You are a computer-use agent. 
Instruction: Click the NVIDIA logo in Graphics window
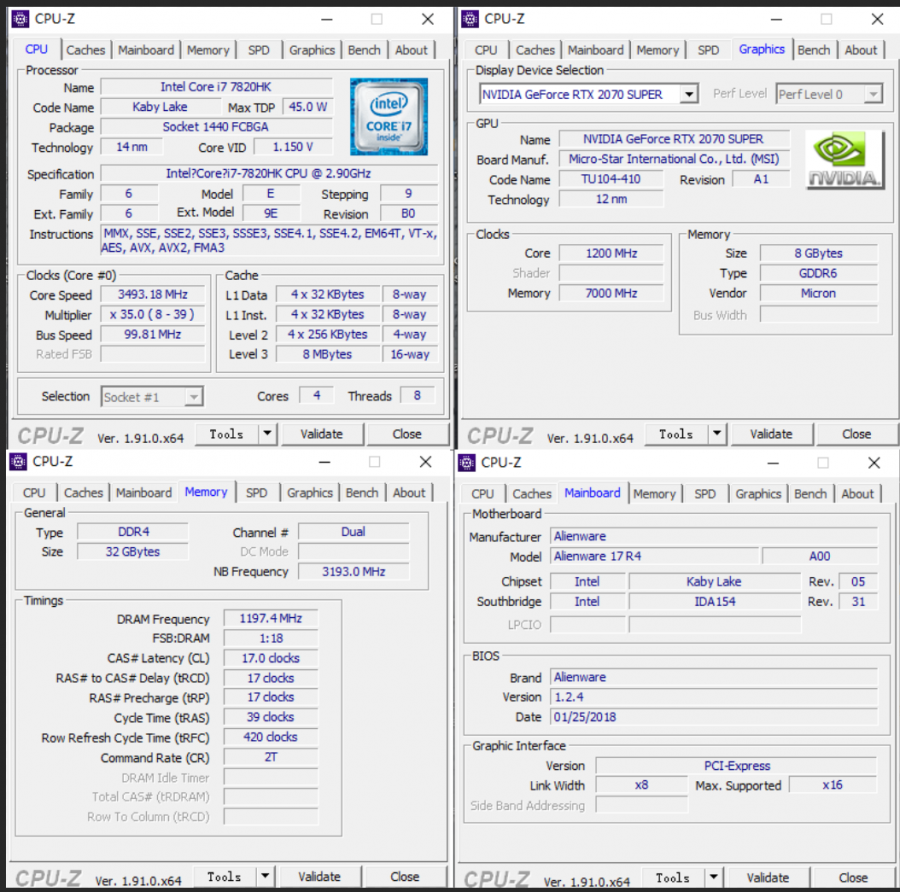845,160
